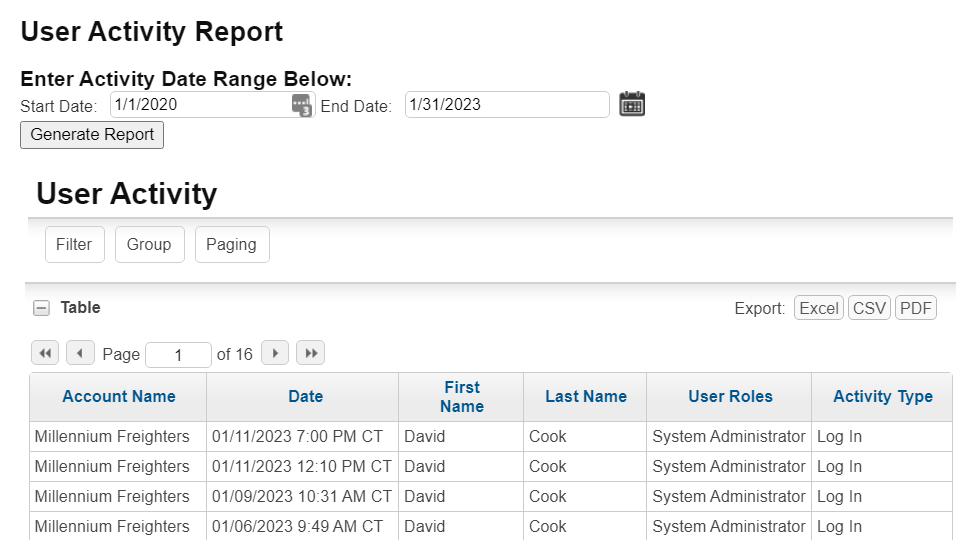Click in the End Date field
This screenshot has height=540, width=975.
click(x=507, y=105)
